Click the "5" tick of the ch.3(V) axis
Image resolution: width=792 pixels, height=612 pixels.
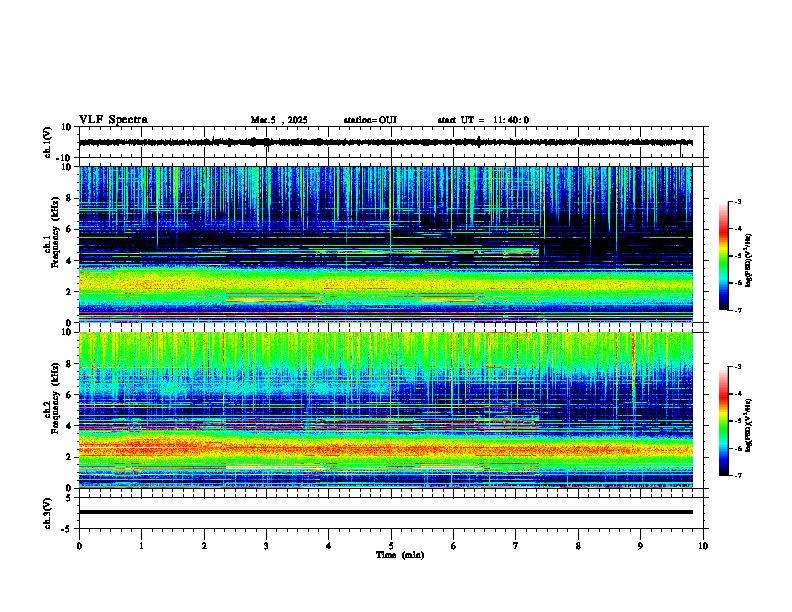pos(69,498)
